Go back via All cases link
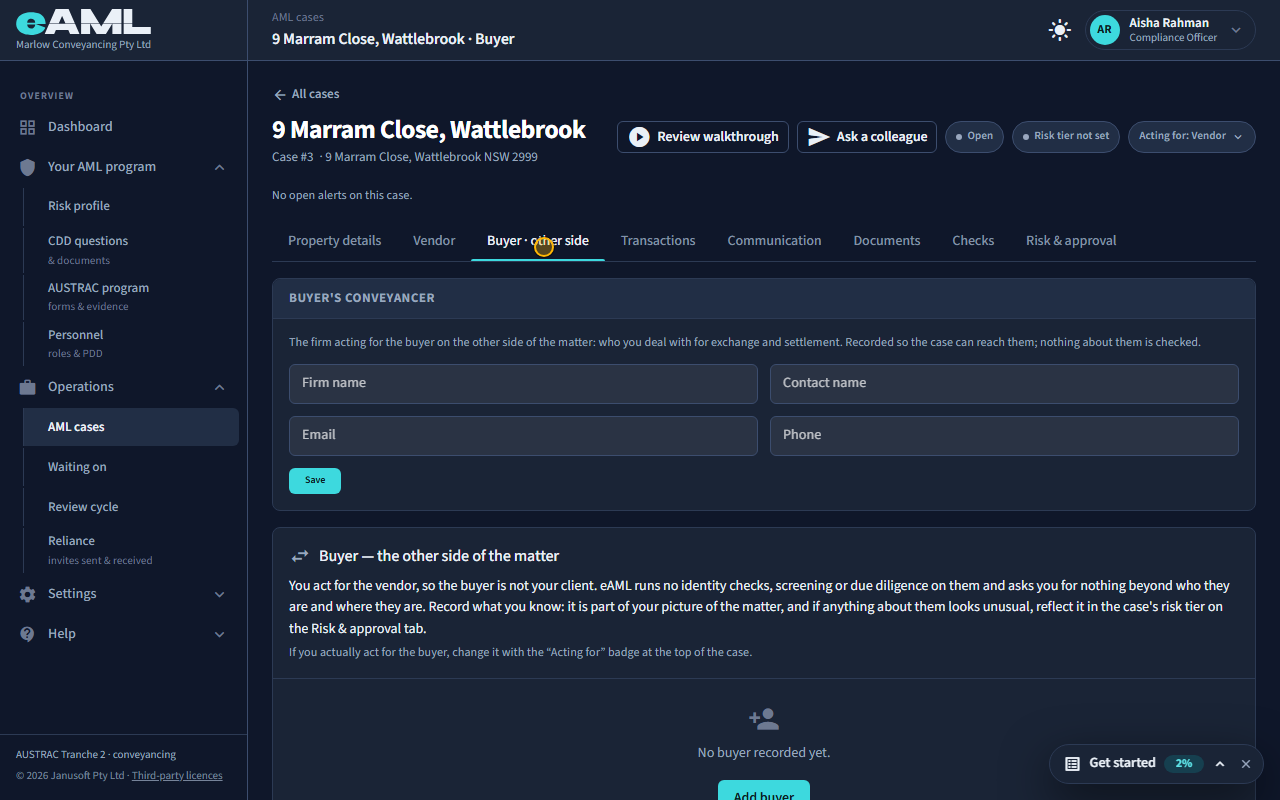Viewport: 1280px width, 800px height. click(306, 94)
